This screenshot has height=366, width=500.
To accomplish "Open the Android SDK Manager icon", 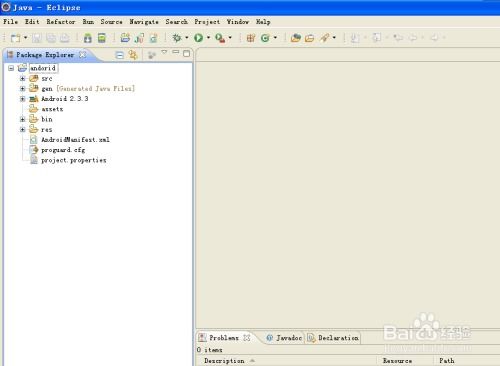I will (x=88, y=38).
